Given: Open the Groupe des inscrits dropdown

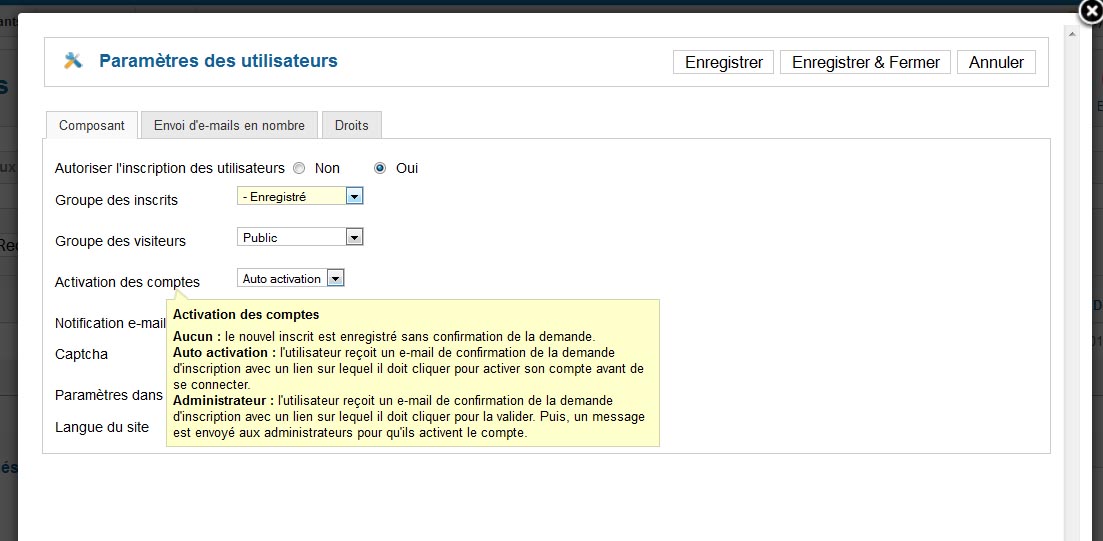Looking at the screenshot, I should click(300, 196).
